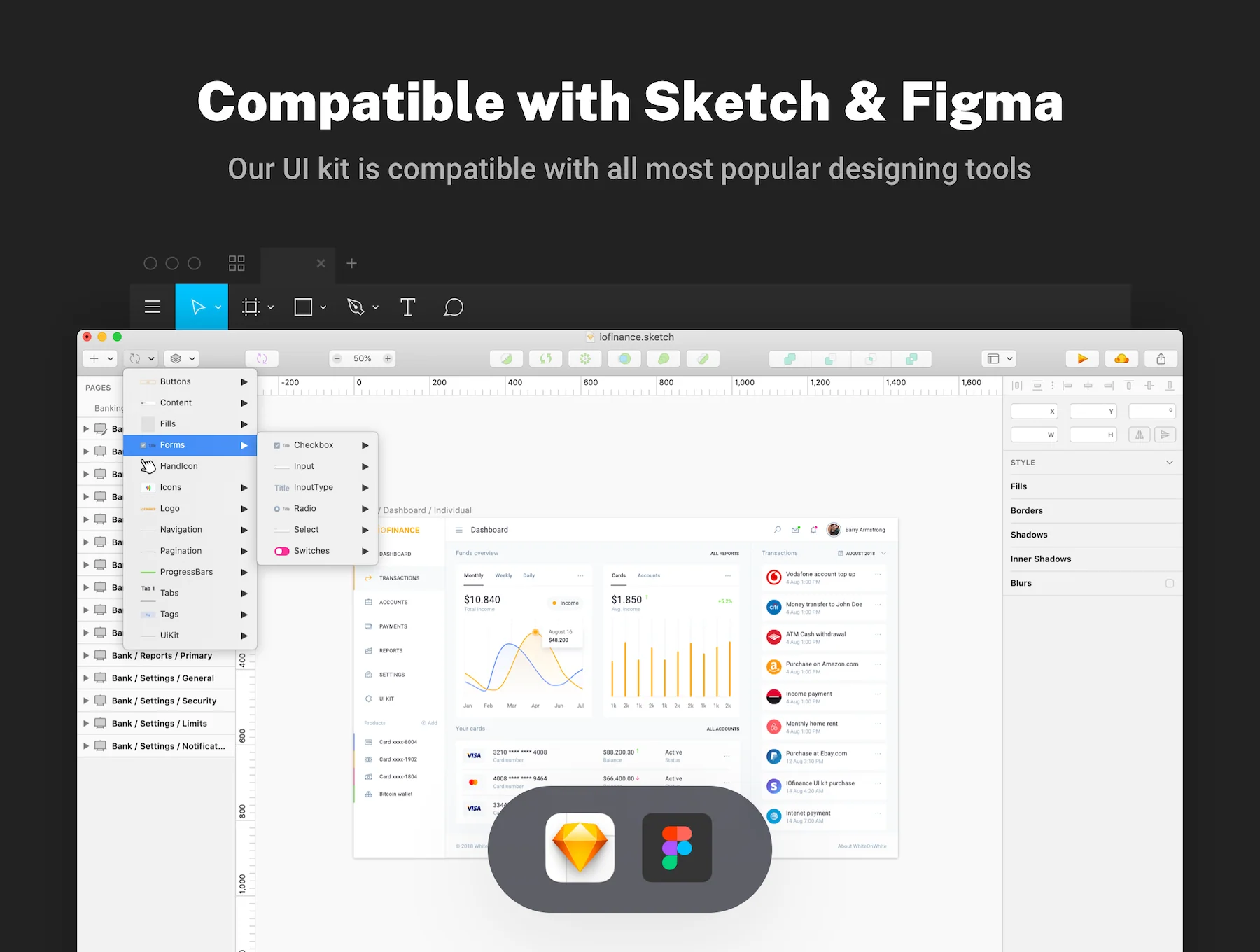The width and height of the screenshot is (1260, 952).
Task: Close the current Figma tab
Action: (x=321, y=263)
